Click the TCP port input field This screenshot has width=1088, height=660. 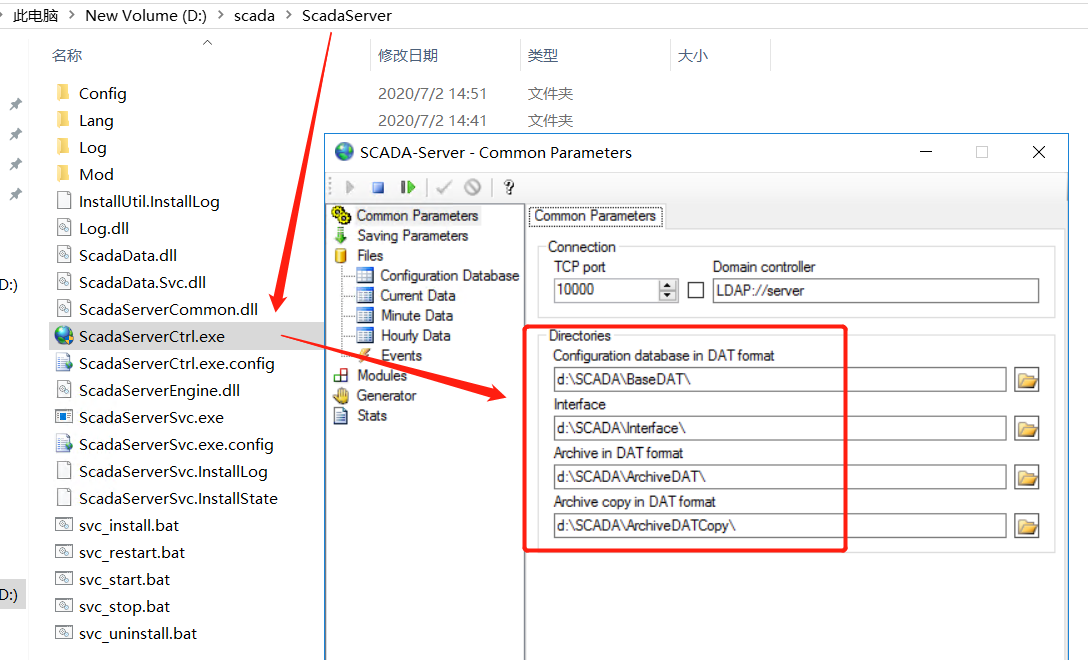[606, 290]
